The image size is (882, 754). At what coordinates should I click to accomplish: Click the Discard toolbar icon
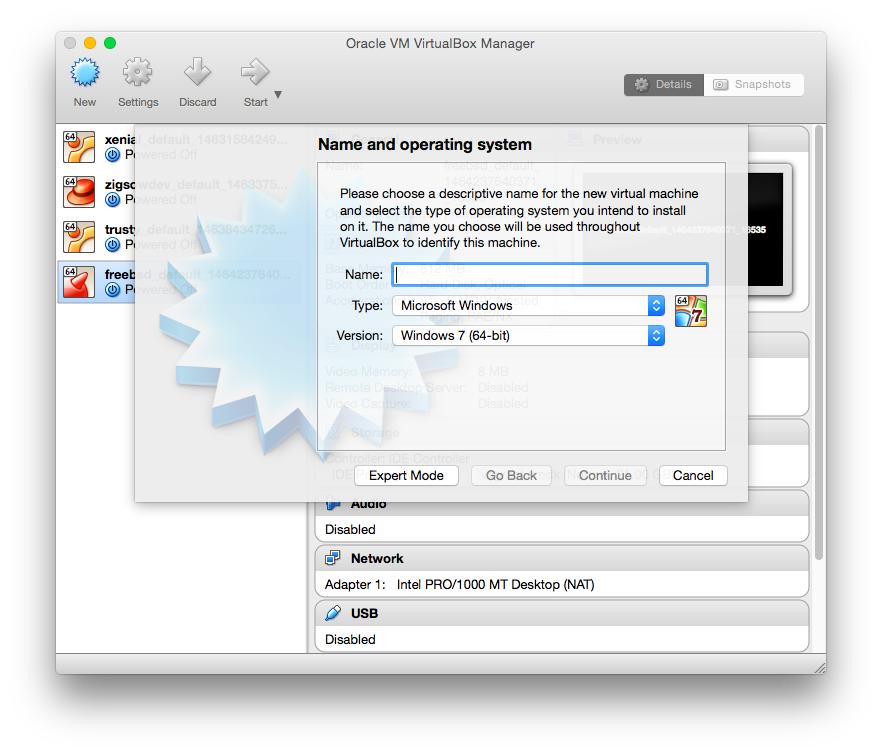[x=197, y=73]
